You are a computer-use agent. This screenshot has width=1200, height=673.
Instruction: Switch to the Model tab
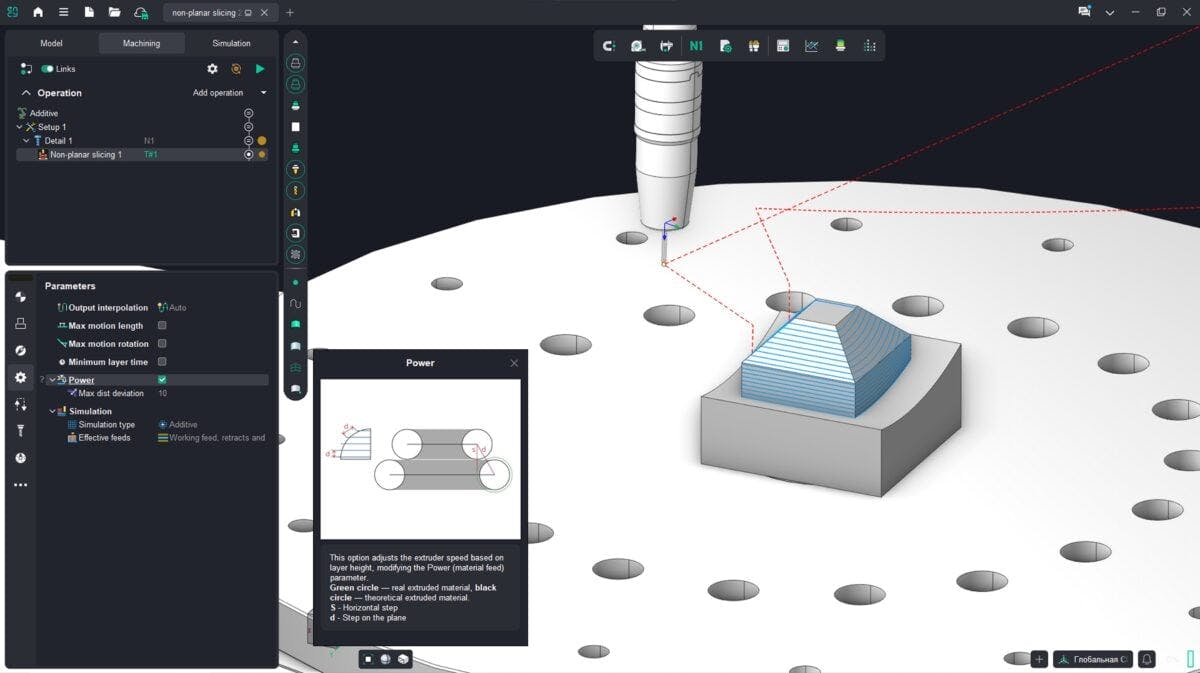51,43
